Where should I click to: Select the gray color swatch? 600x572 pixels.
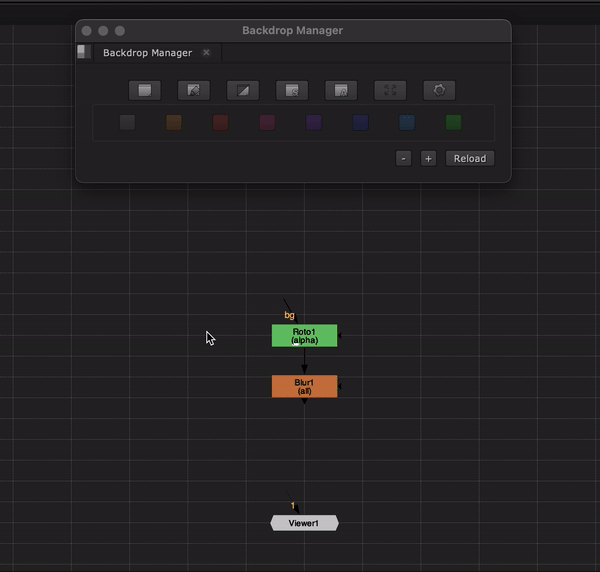[127, 122]
